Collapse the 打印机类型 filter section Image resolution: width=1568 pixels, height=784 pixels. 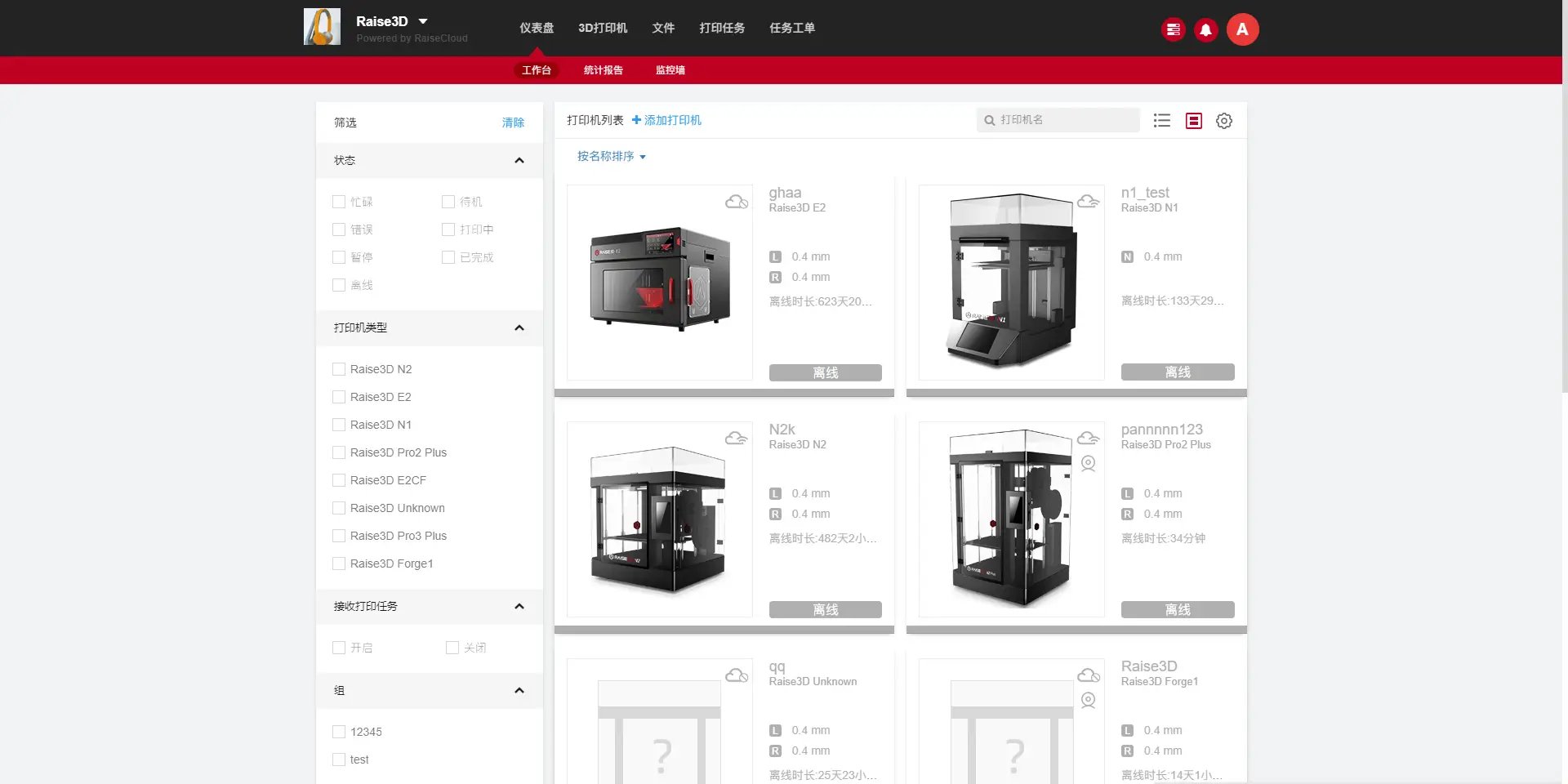point(519,328)
